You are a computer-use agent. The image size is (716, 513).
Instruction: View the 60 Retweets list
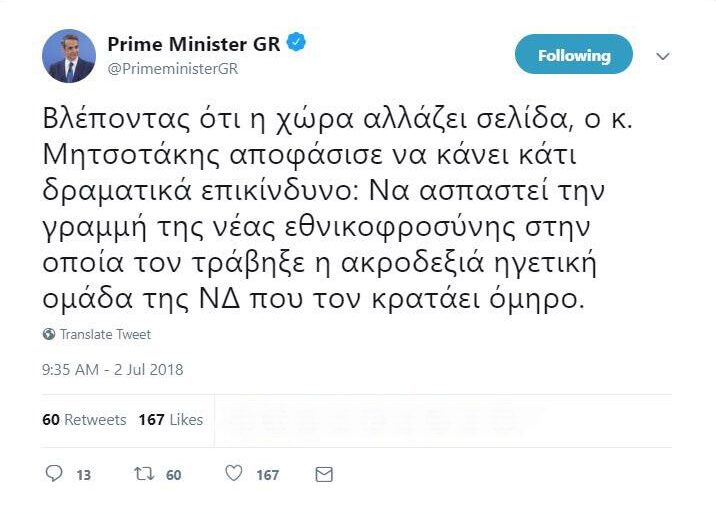84,419
